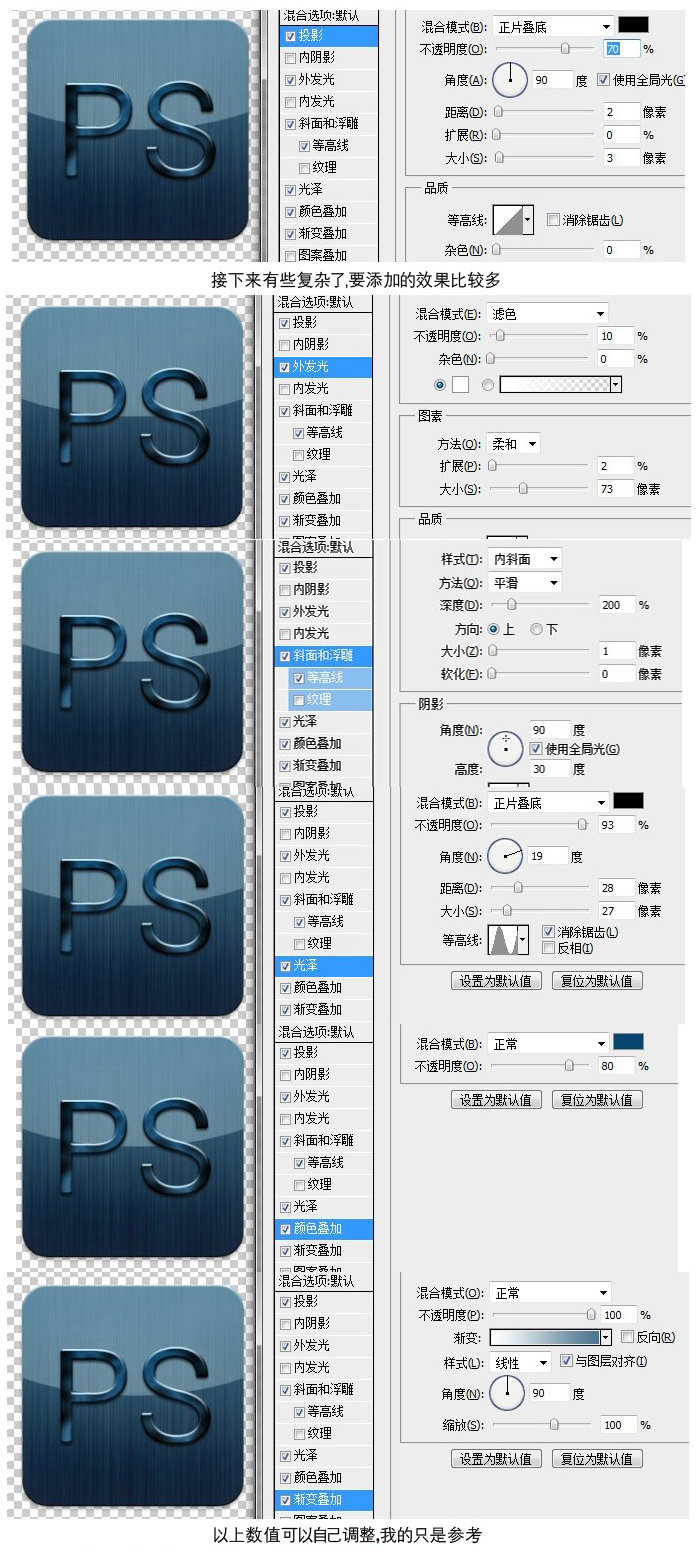This screenshot has height=1547, width=700.
Task: Click the angle field showing 19
Action: point(548,856)
